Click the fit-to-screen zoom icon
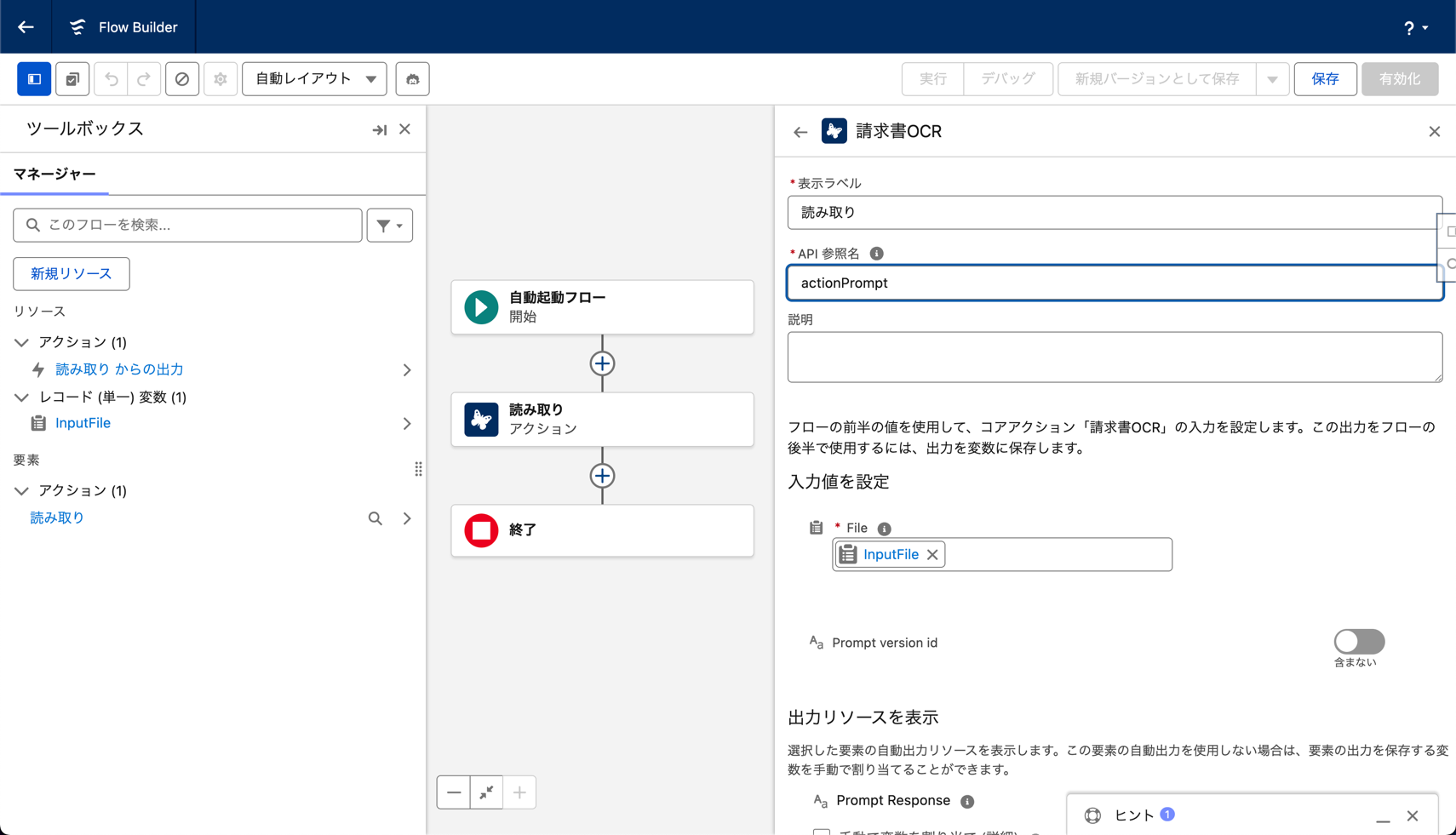The image size is (1456, 835). tap(486, 792)
